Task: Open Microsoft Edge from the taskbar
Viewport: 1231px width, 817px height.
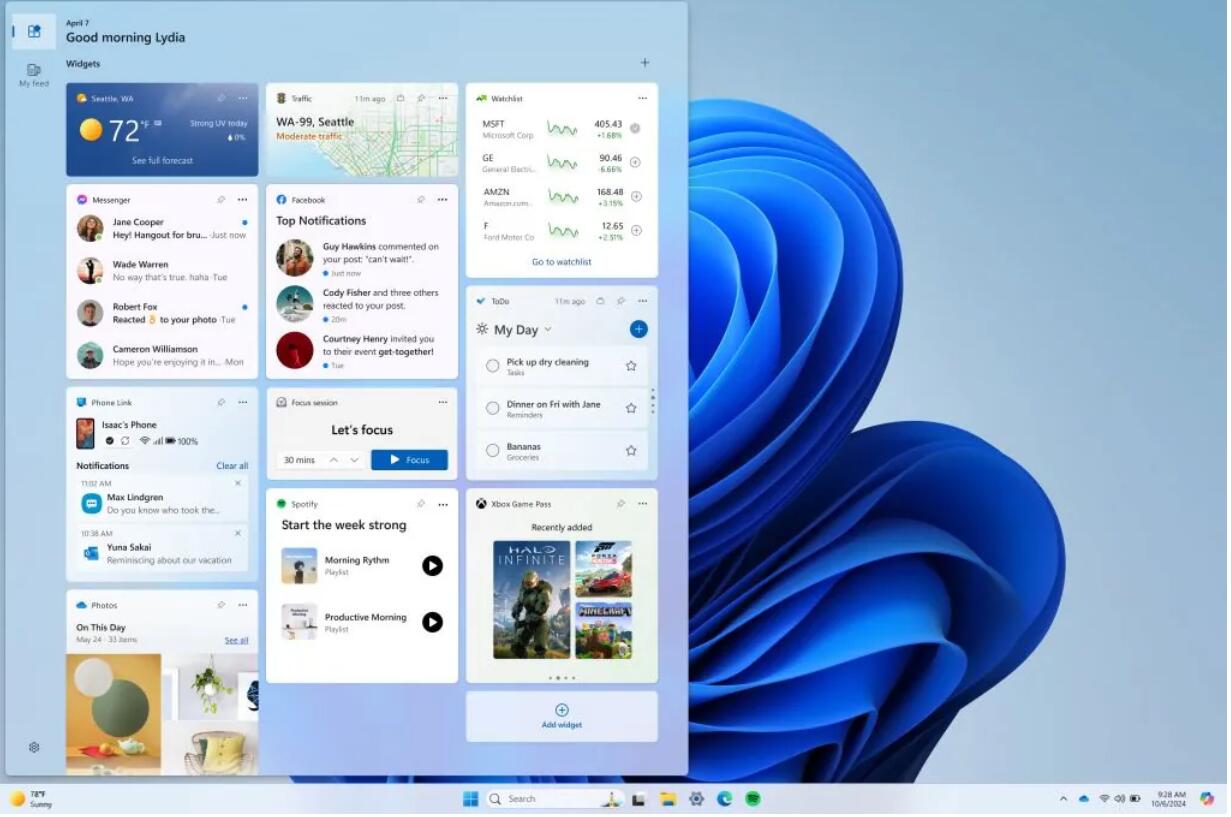Action: click(x=727, y=801)
